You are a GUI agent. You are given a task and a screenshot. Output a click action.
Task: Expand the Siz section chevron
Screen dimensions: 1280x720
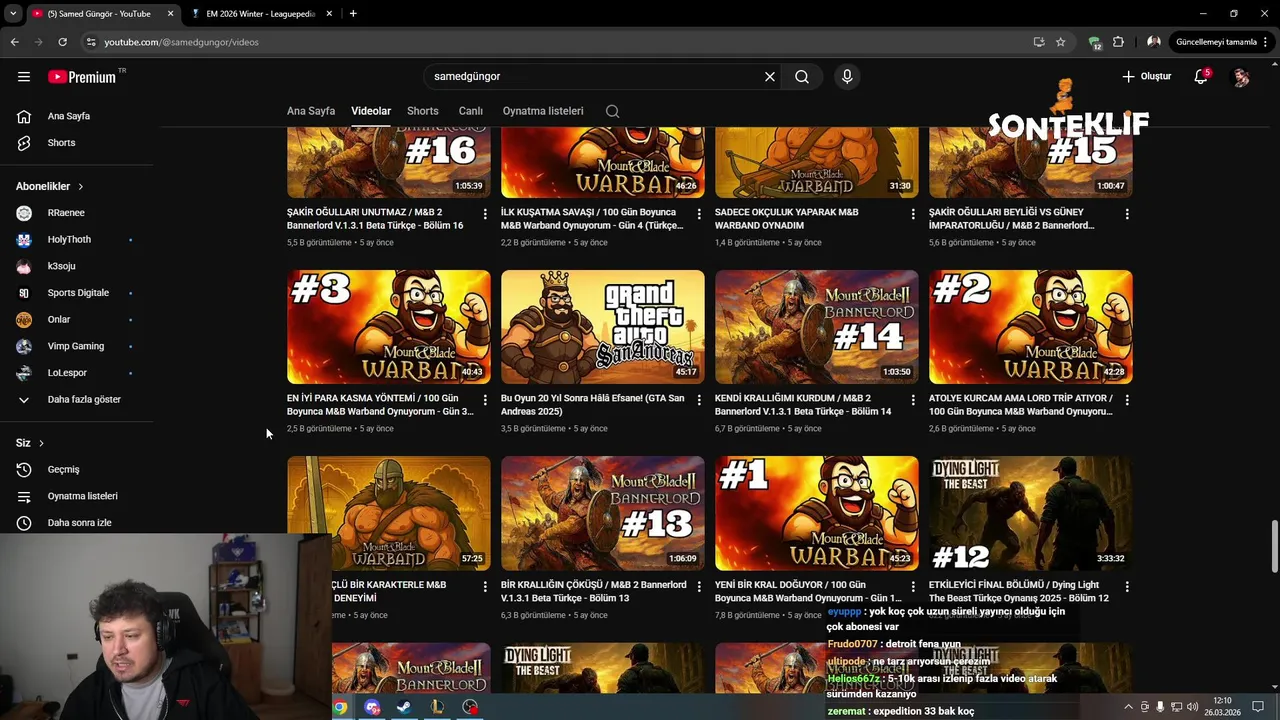[x=41, y=443]
